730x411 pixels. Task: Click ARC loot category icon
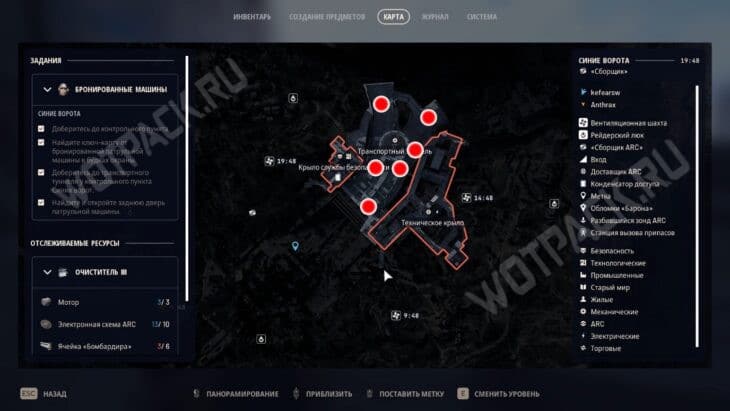point(583,323)
